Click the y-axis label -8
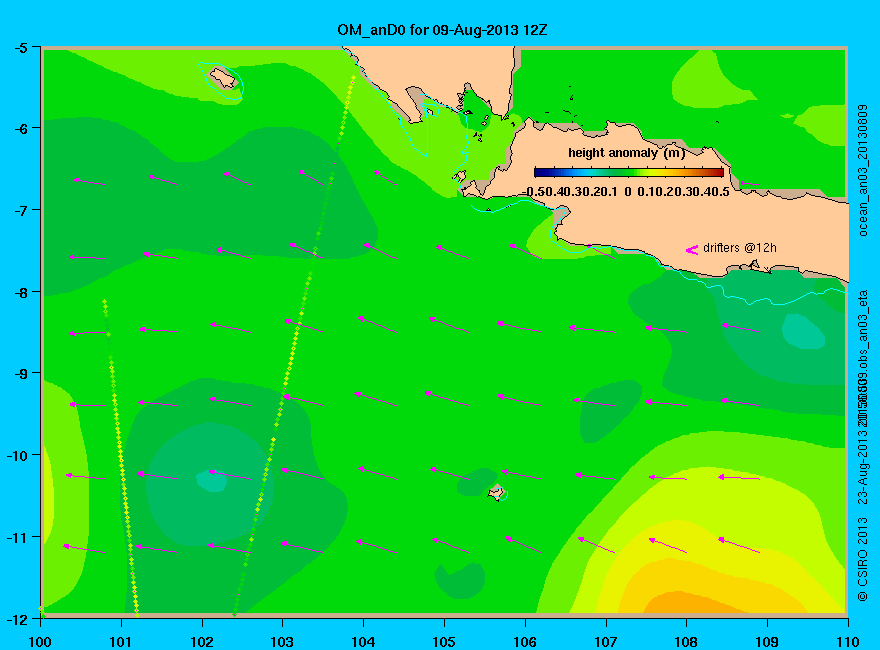880x650 pixels. [x=20, y=292]
